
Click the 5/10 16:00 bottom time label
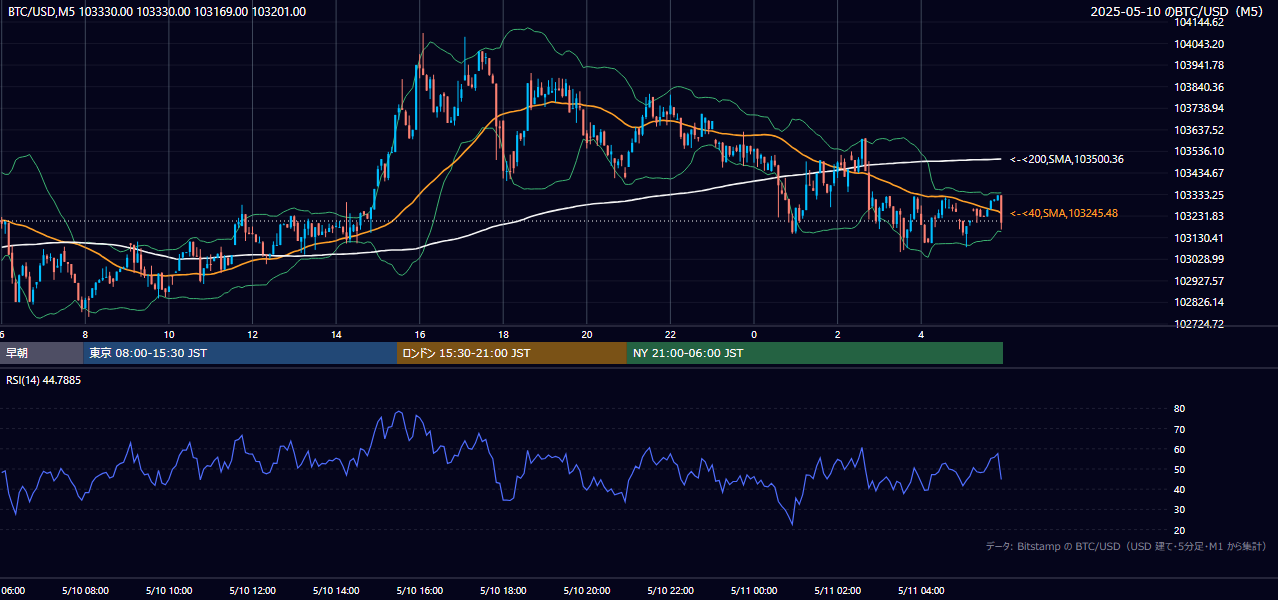coord(420,590)
